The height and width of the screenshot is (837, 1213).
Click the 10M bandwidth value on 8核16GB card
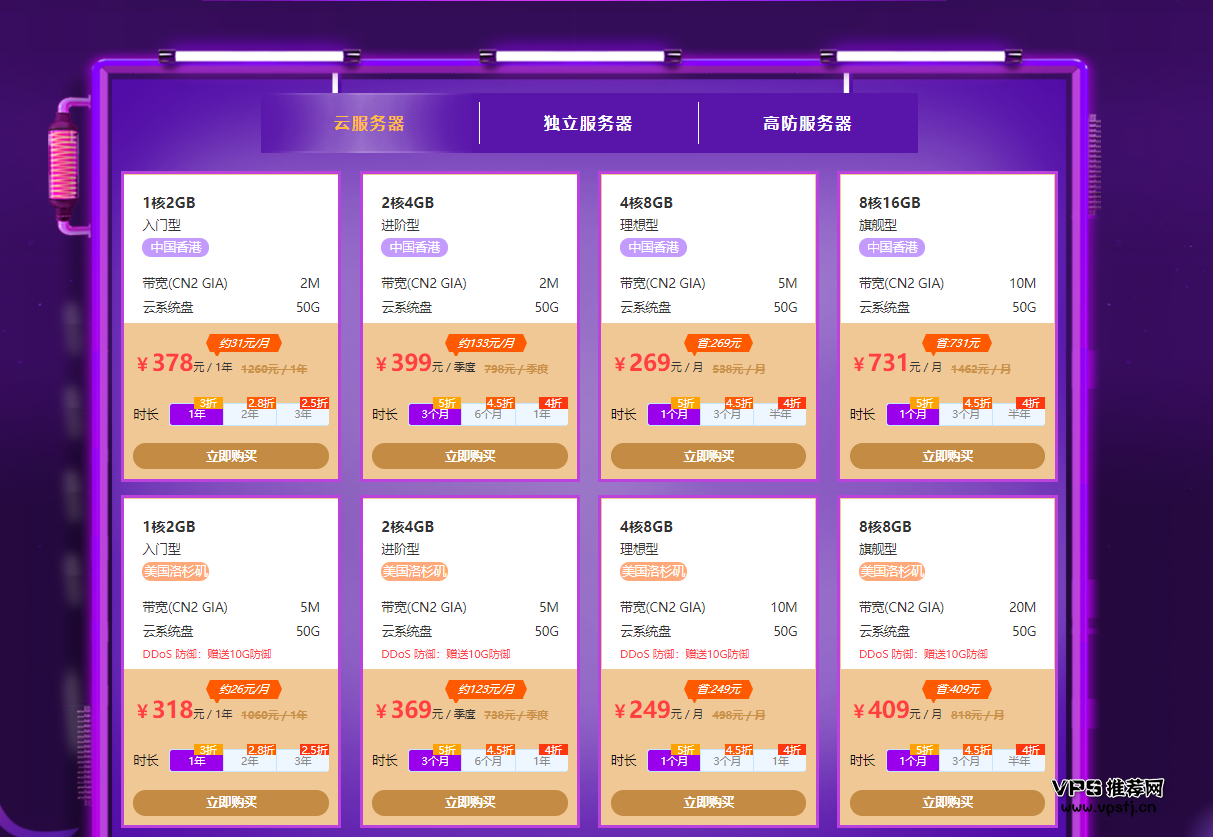(x=1022, y=283)
